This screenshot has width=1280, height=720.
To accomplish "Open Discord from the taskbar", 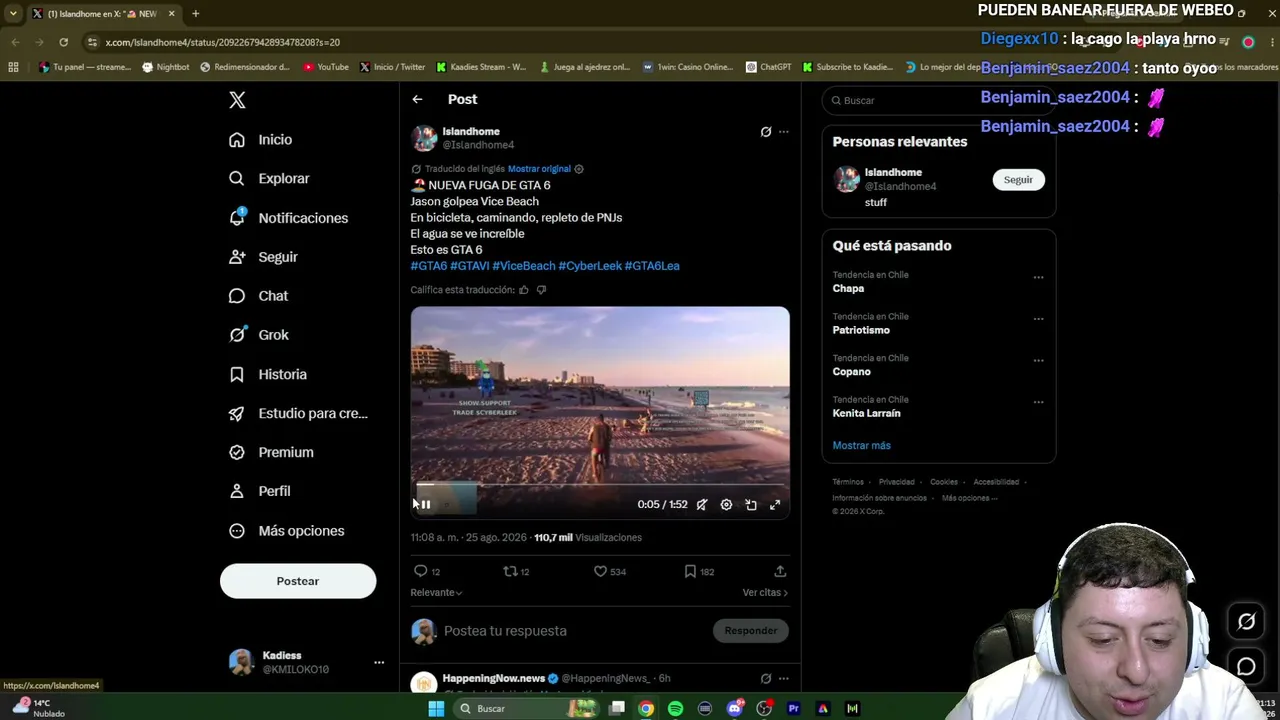I will tap(735, 709).
